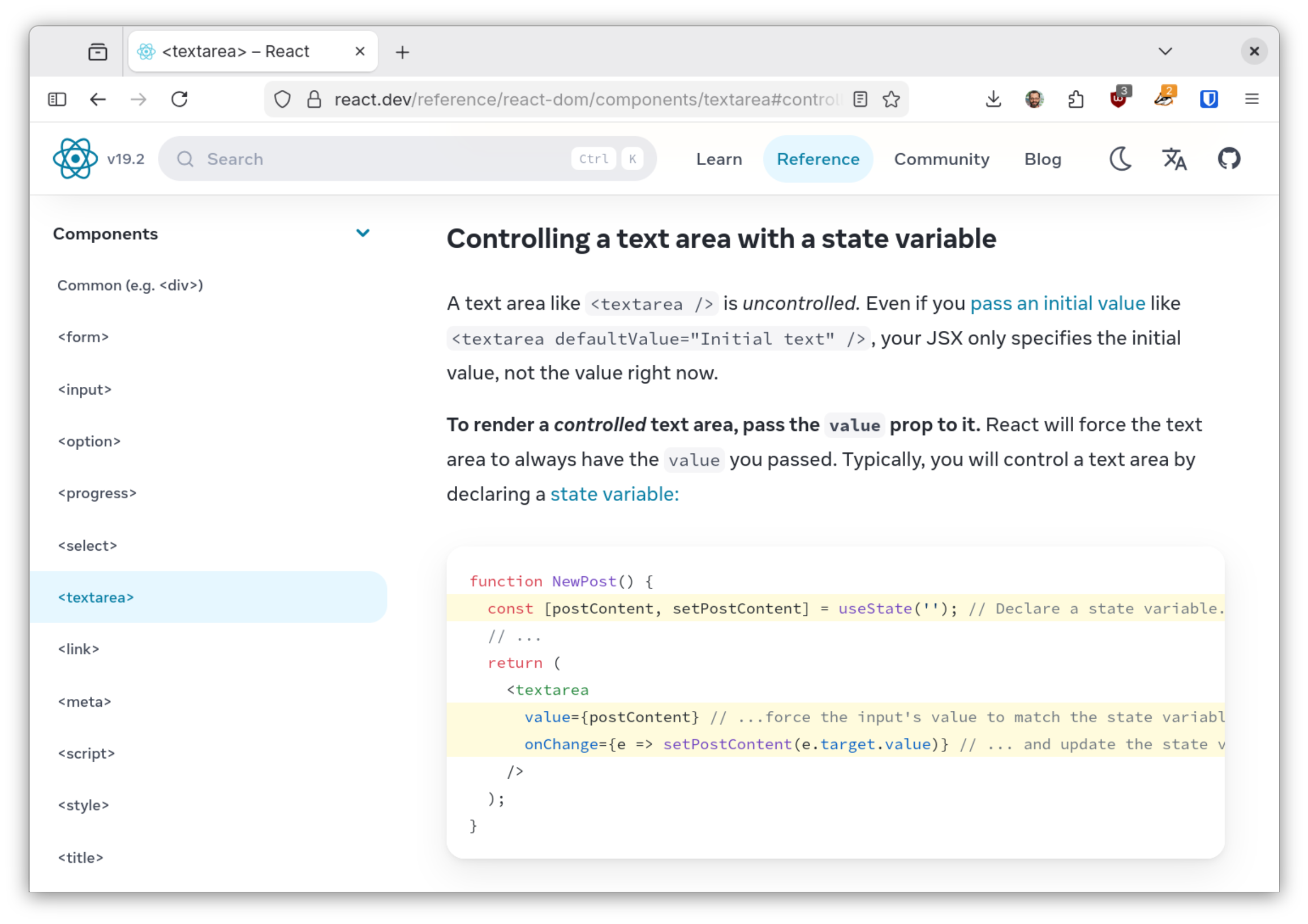Open Firefox hamburger application menu
1308x924 pixels.
tap(1251, 100)
